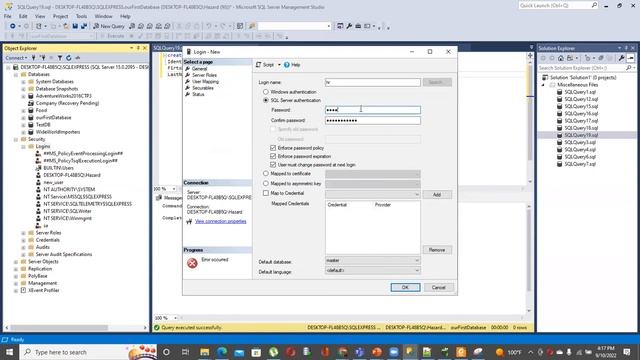Select Windows authentication radio button

coord(266,92)
